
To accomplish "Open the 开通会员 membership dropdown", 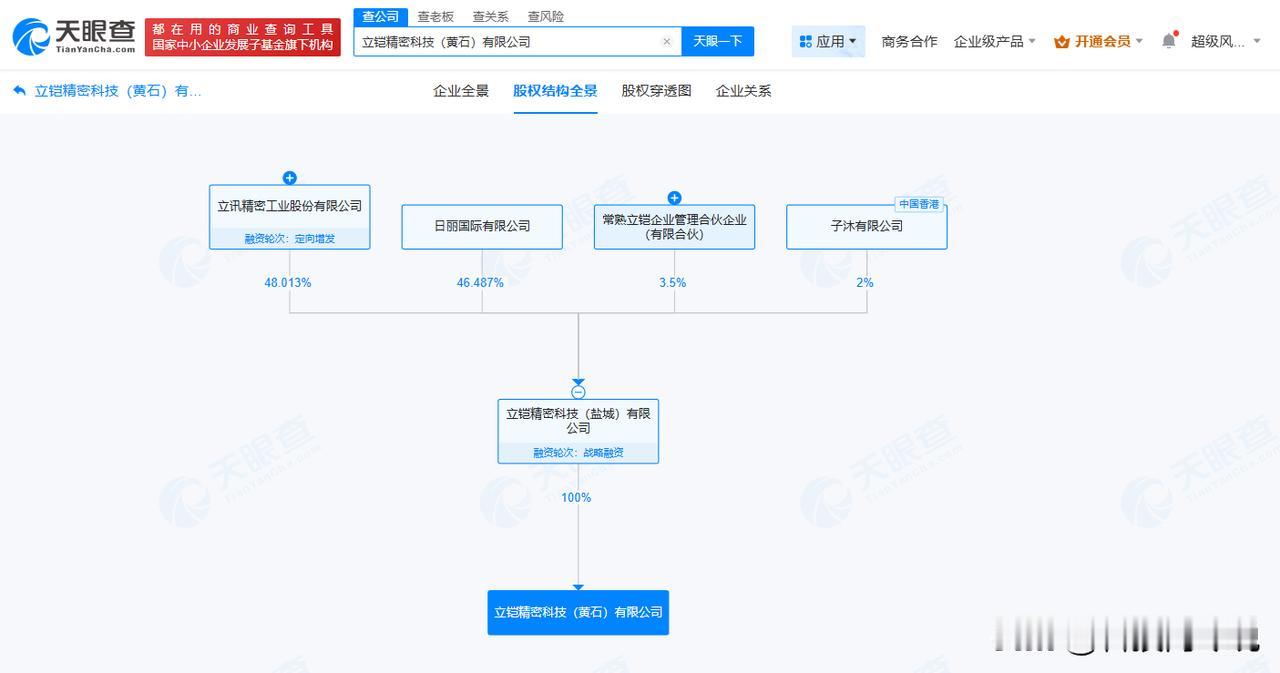I will 1098,41.
